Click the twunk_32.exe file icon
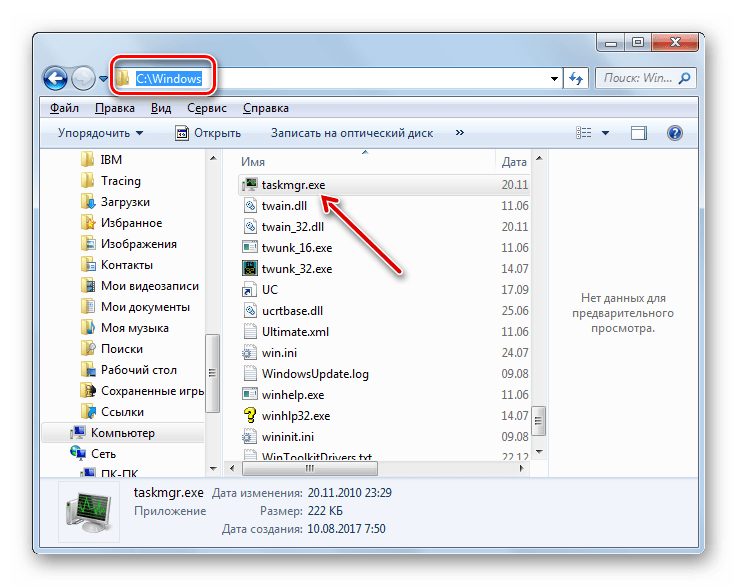This screenshot has width=738, height=587. pyautogui.click(x=249, y=268)
